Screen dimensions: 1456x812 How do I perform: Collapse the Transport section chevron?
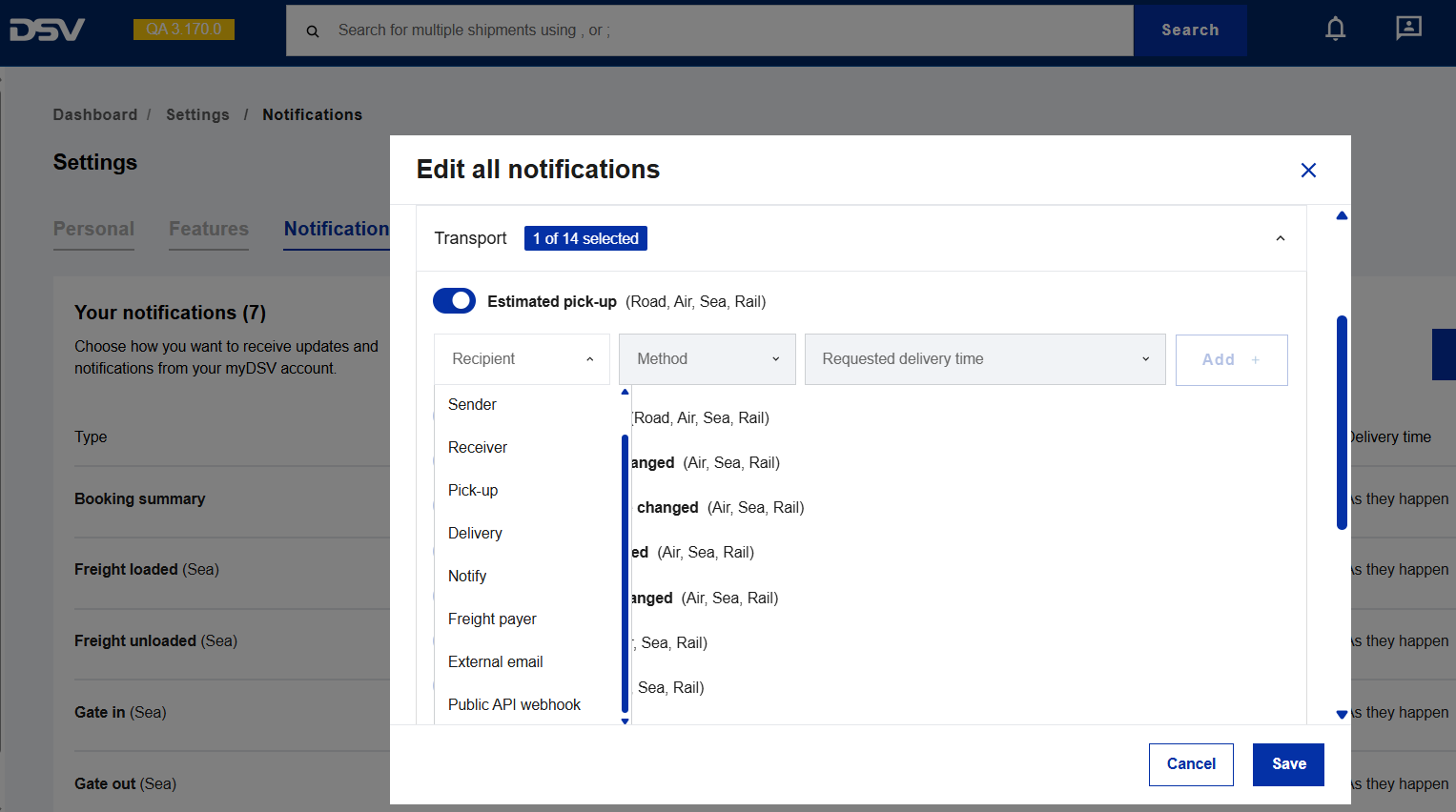(1280, 238)
